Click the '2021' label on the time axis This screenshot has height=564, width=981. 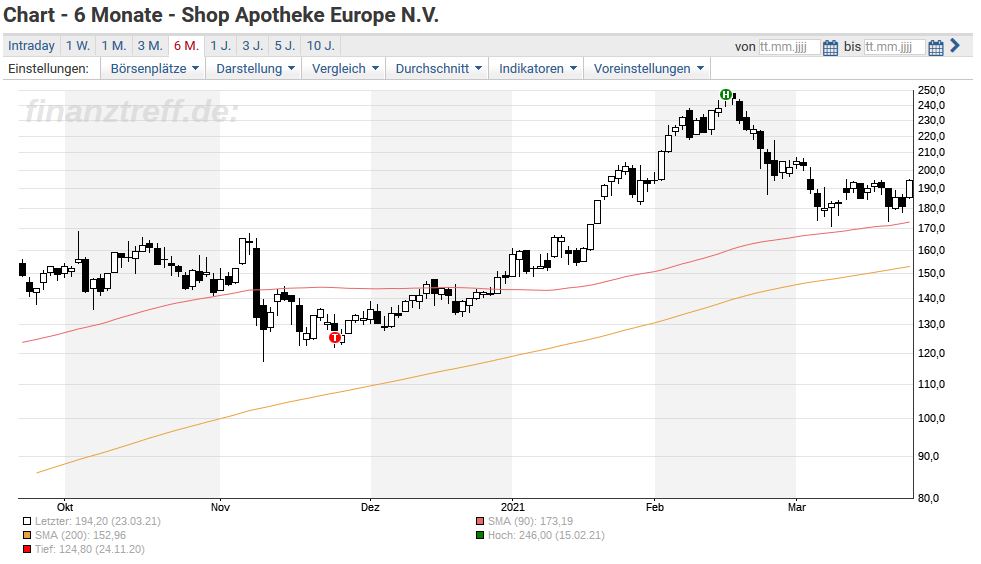[x=512, y=507]
